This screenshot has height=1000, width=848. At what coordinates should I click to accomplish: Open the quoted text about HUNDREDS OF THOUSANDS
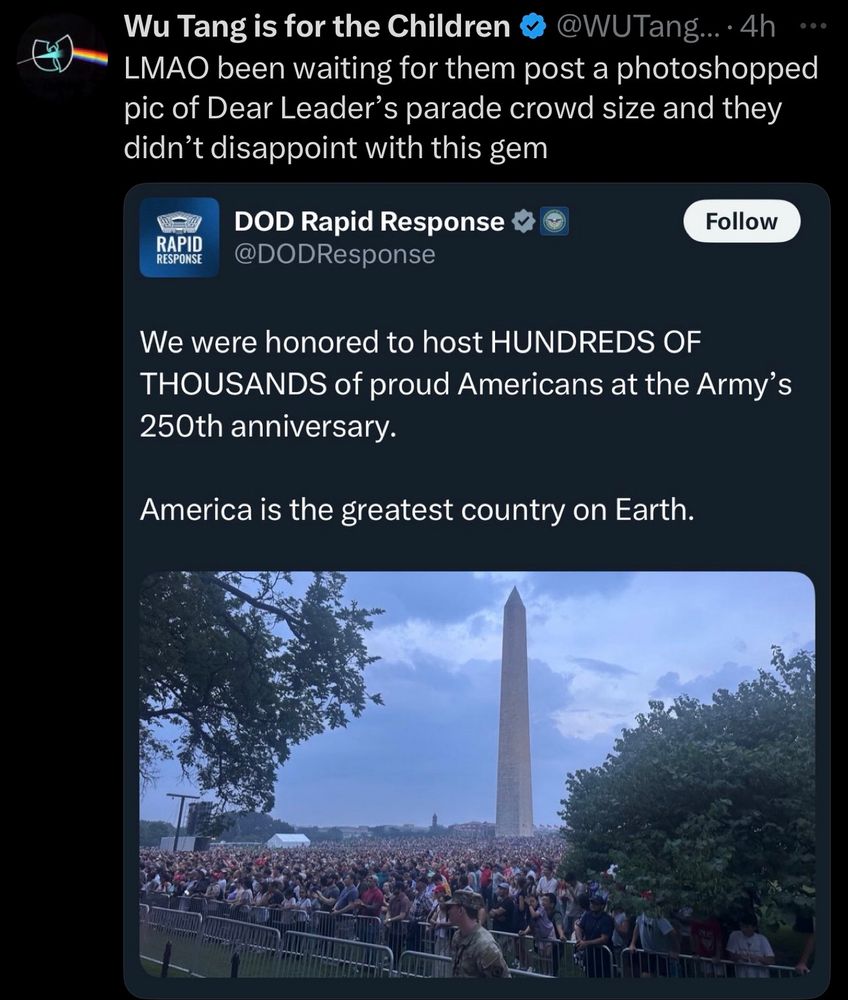coord(465,384)
